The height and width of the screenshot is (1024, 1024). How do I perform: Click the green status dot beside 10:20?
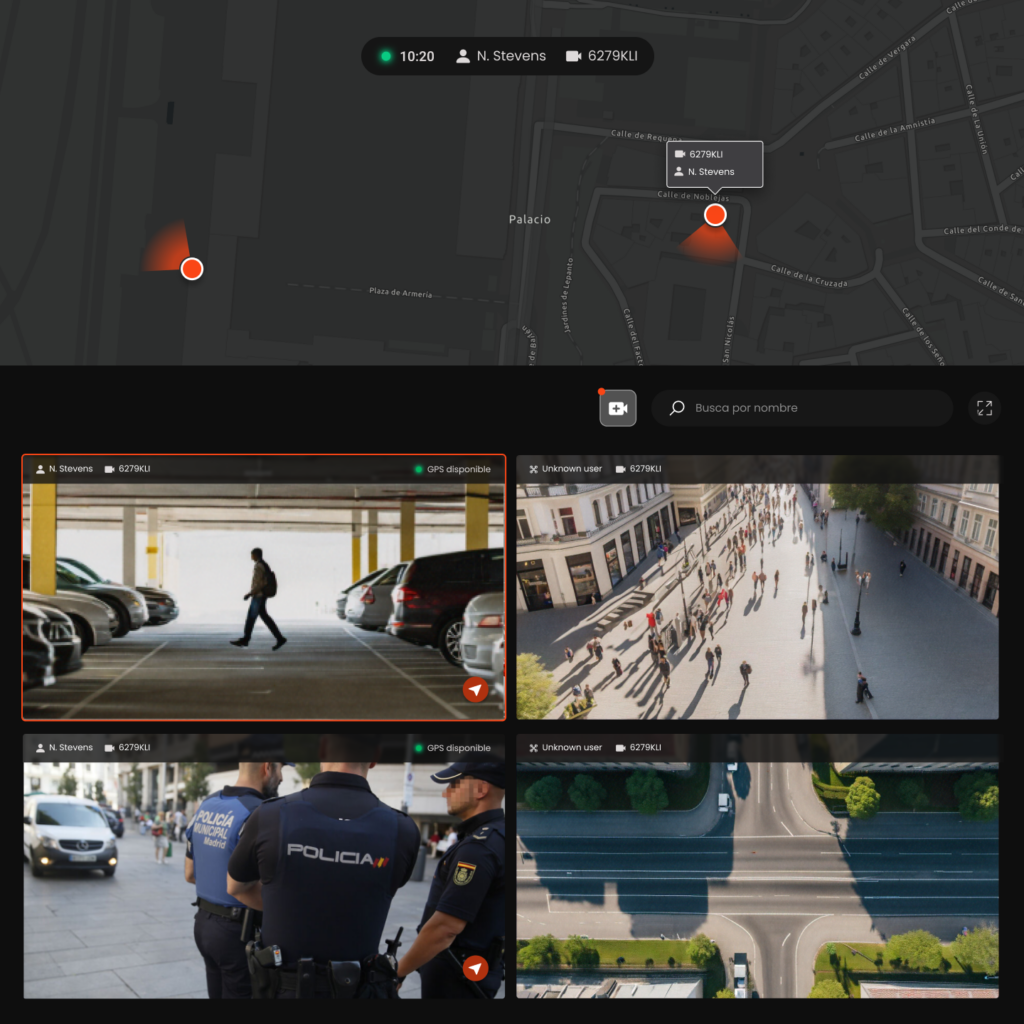385,56
